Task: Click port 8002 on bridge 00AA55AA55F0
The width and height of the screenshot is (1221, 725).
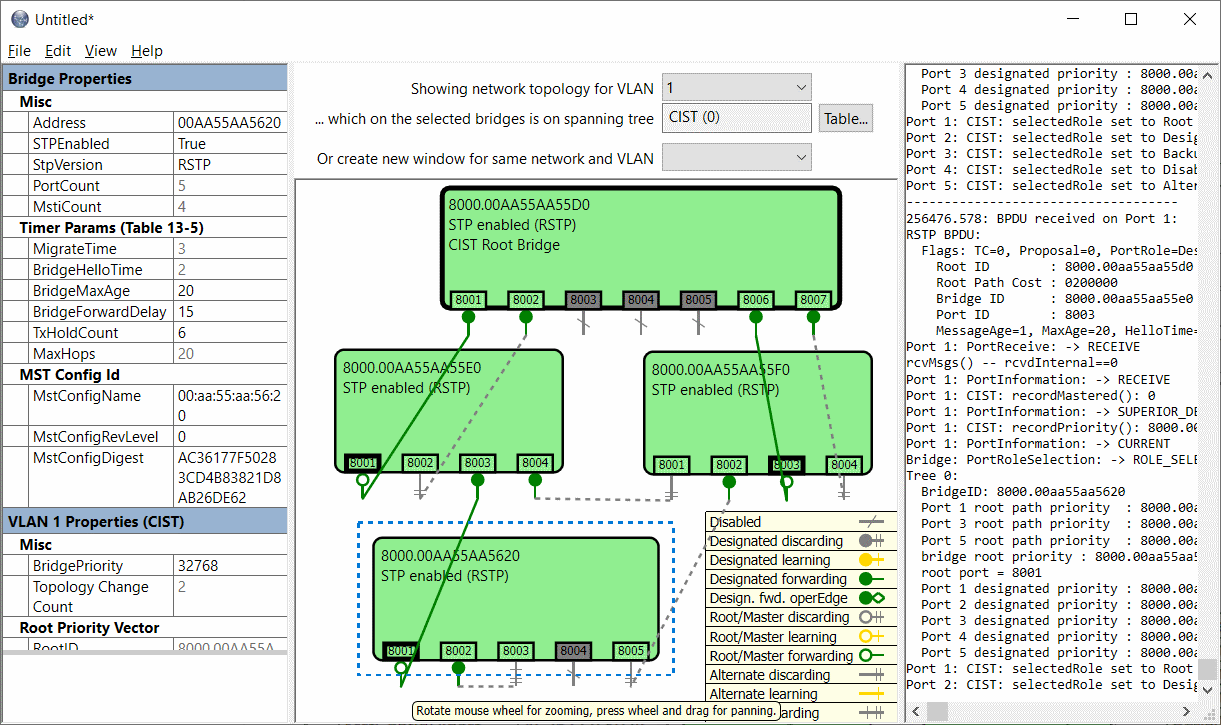Action: (729, 465)
